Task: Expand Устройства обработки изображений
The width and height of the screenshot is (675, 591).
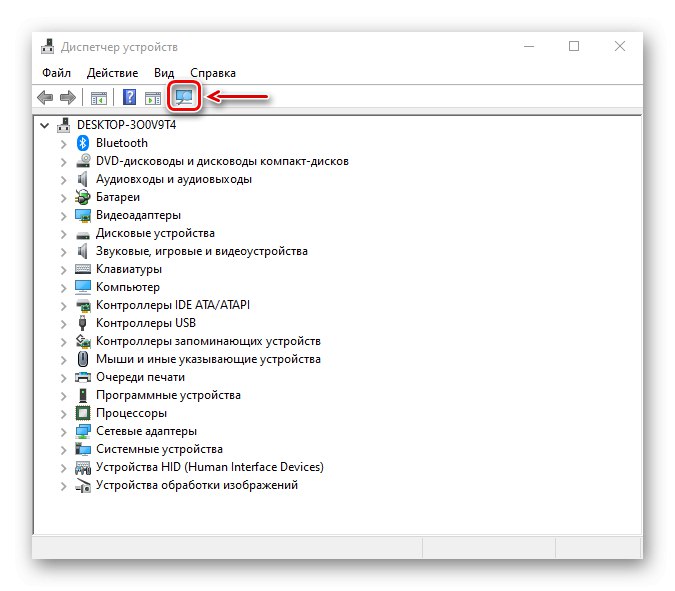Action: click(x=64, y=486)
